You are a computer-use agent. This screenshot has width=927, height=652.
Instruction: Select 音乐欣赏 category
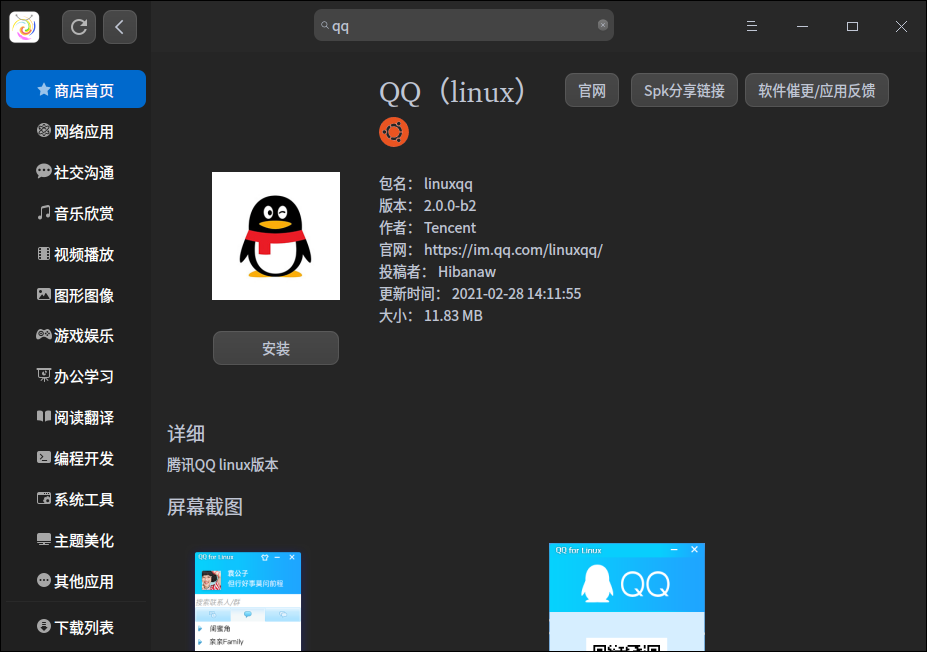coord(76,213)
